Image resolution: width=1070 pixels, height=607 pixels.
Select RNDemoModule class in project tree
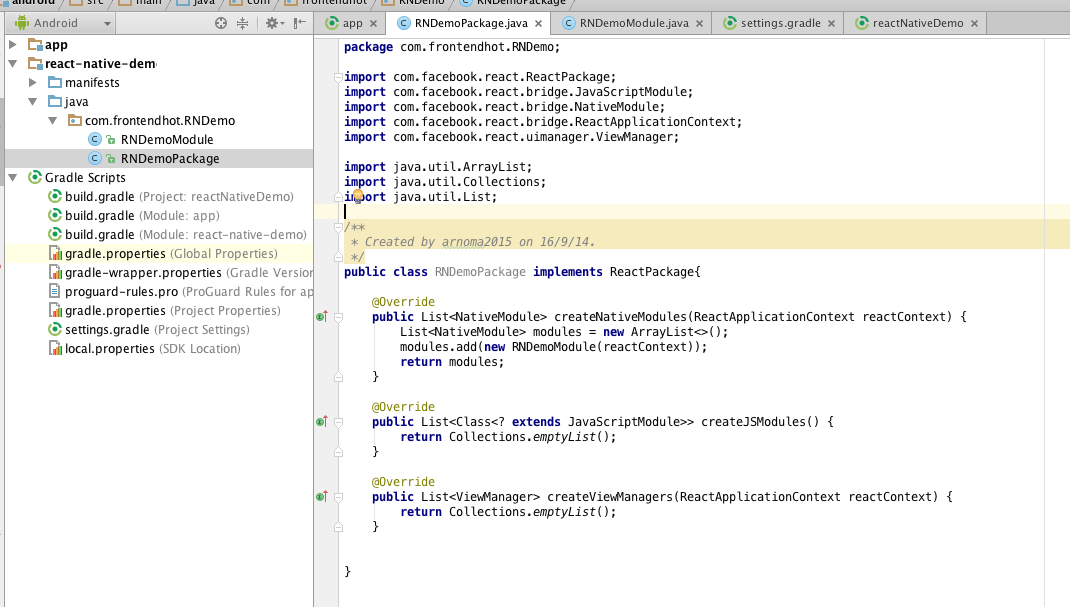click(166, 140)
